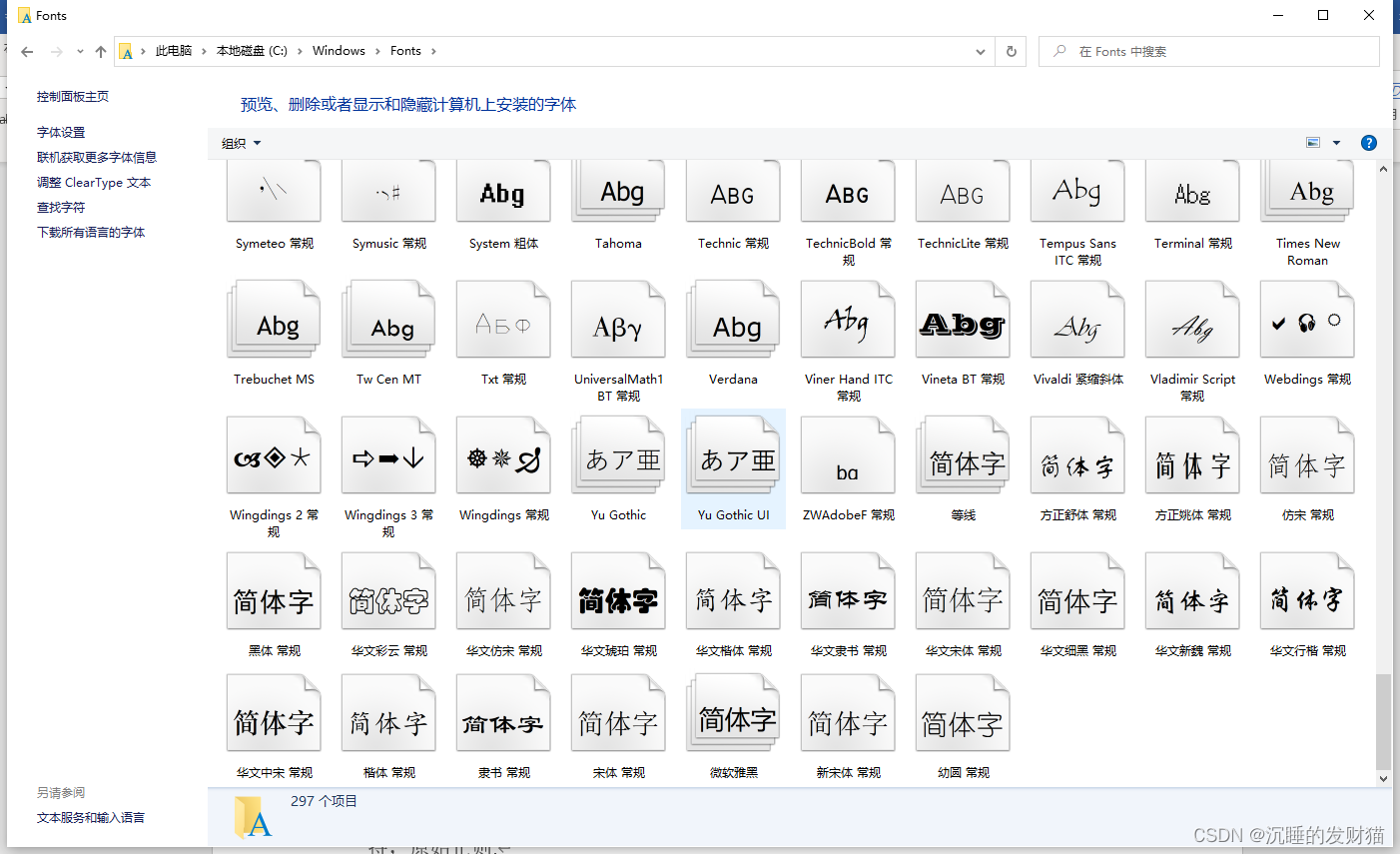Select the UniversalMath1 BT font
The width and height of the screenshot is (1400, 854).
pyautogui.click(x=618, y=320)
